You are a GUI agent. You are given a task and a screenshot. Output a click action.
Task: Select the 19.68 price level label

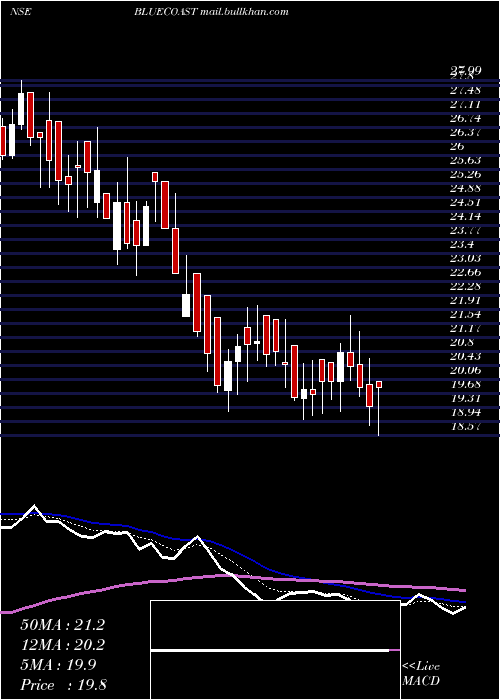(x=466, y=384)
